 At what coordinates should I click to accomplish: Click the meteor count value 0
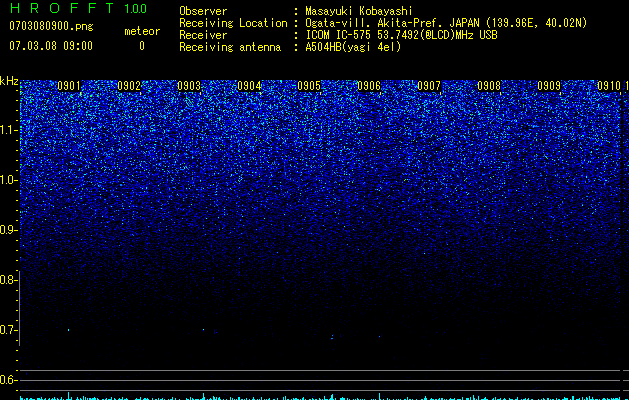142,46
